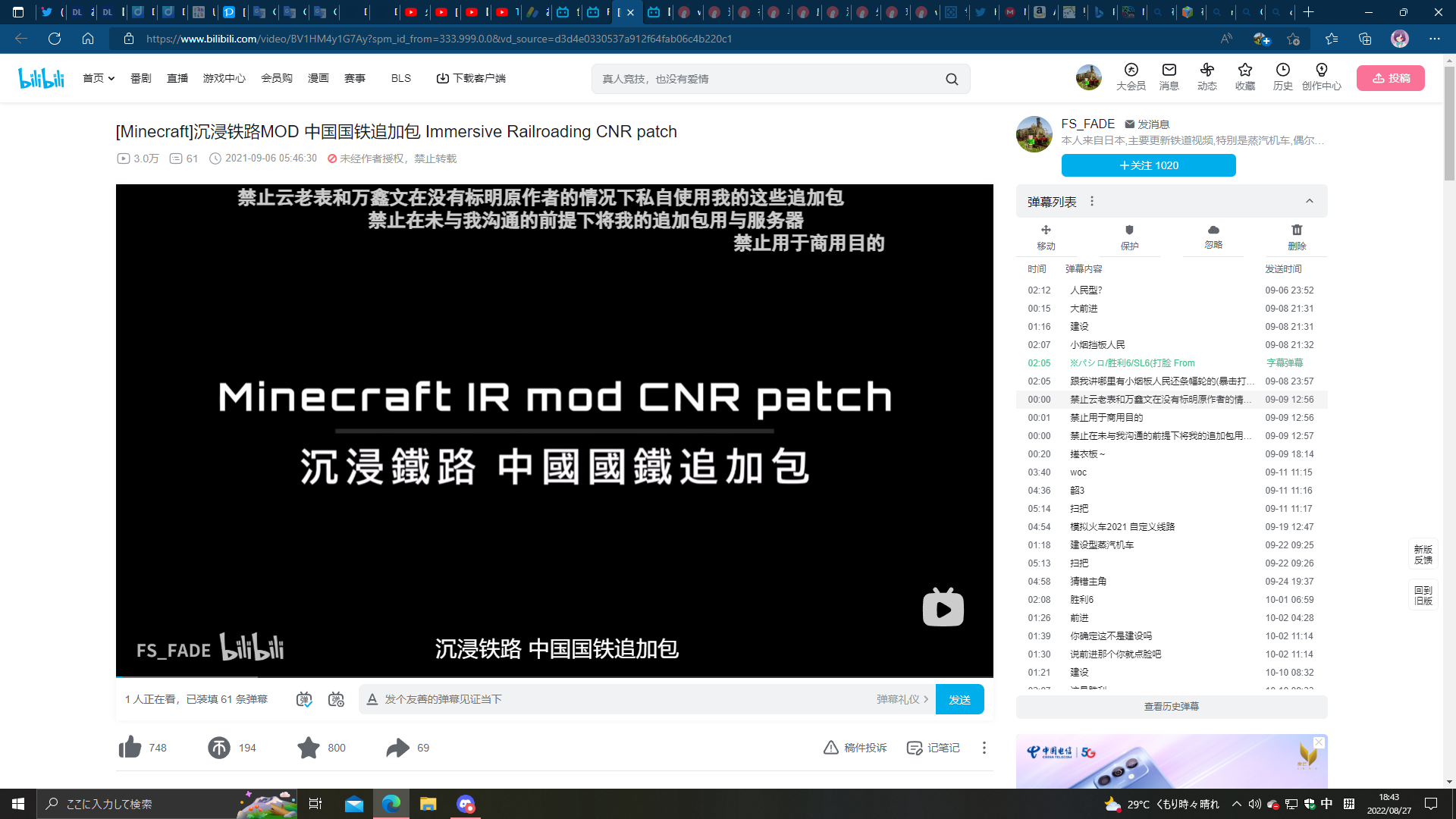
Task: Open the danmaku settings icon
Action: (x=336, y=699)
